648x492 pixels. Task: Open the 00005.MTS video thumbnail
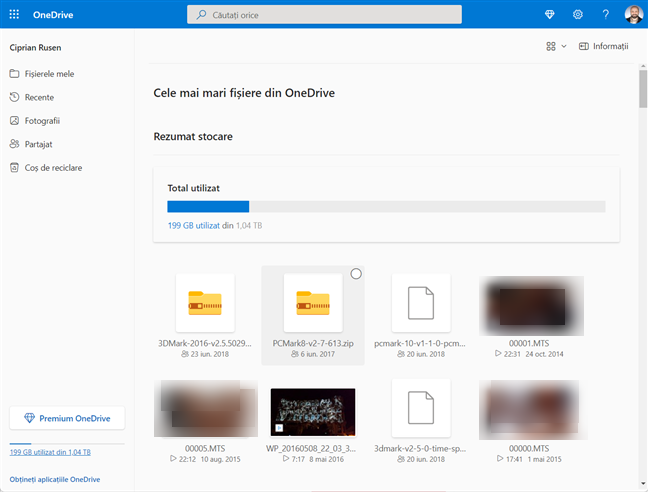206,409
